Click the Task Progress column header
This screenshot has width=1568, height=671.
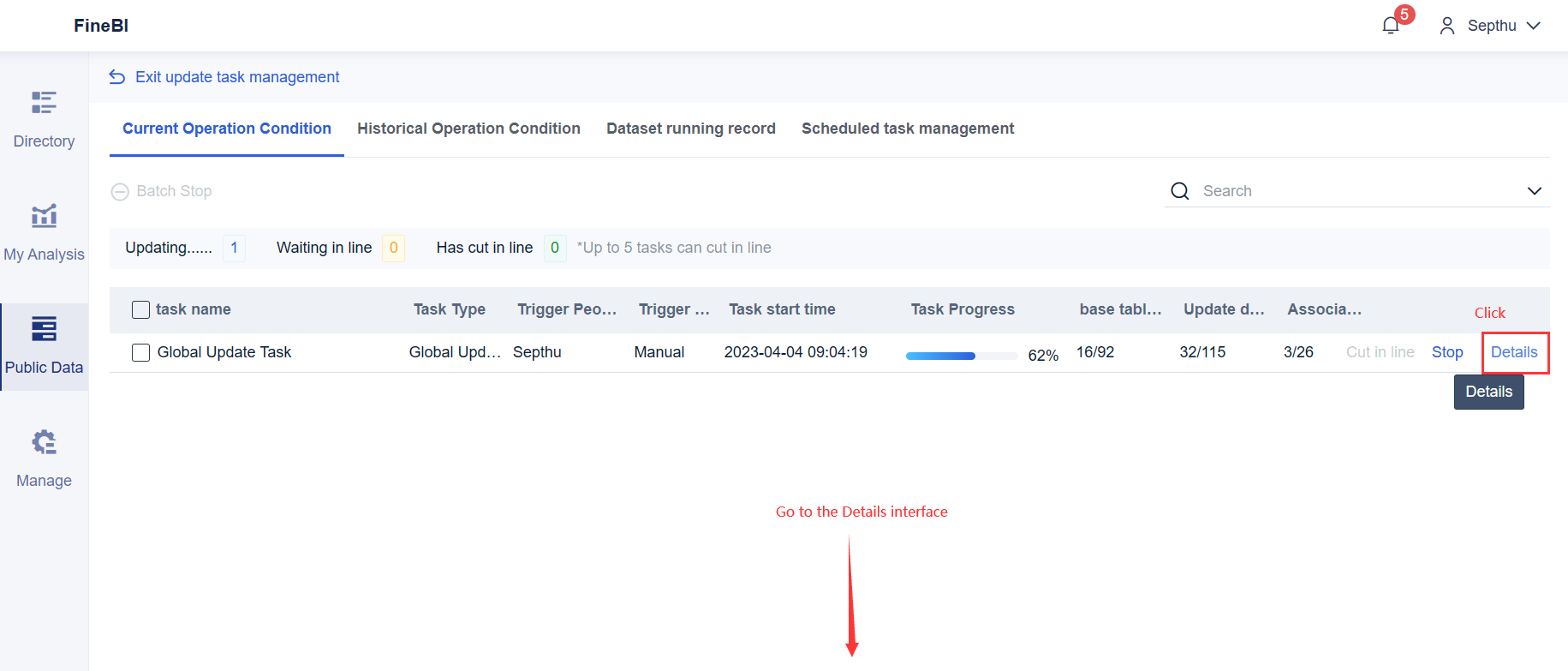tap(963, 309)
